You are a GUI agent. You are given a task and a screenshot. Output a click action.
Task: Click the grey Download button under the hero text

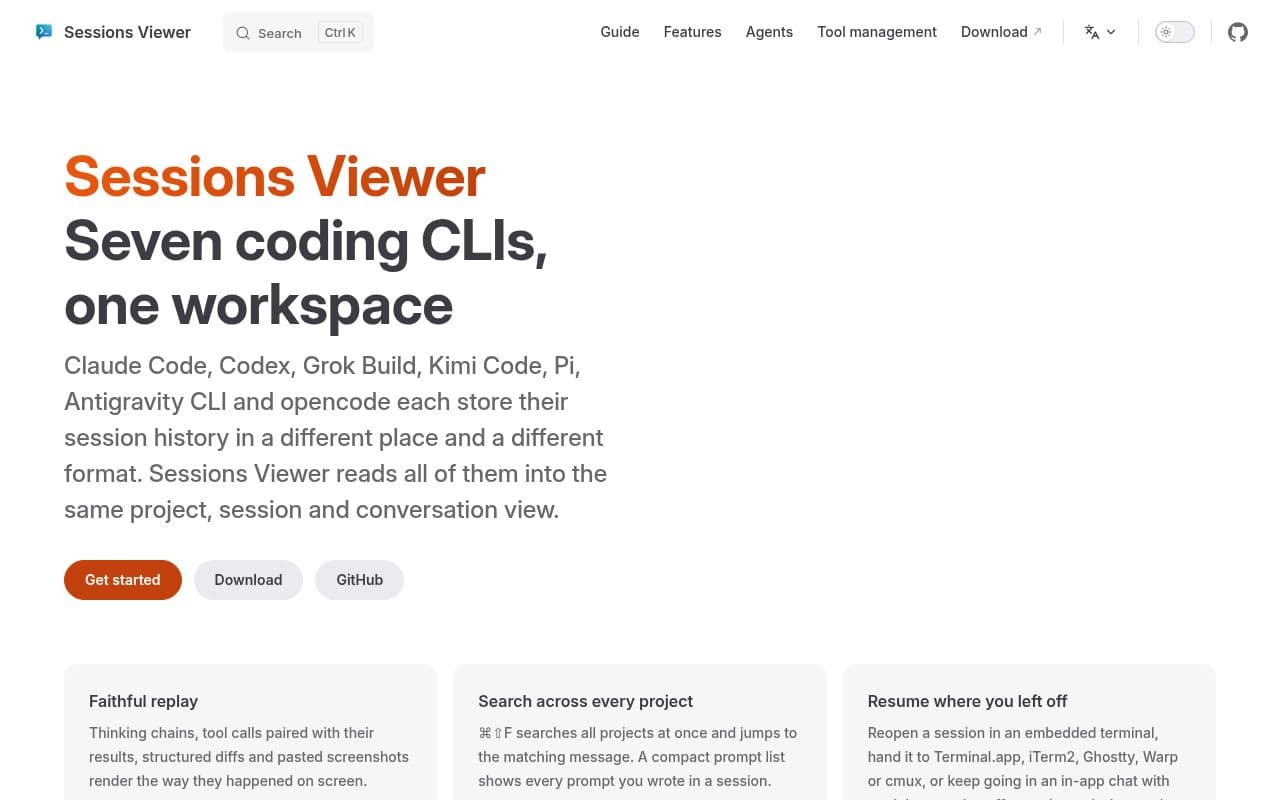point(248,580)
